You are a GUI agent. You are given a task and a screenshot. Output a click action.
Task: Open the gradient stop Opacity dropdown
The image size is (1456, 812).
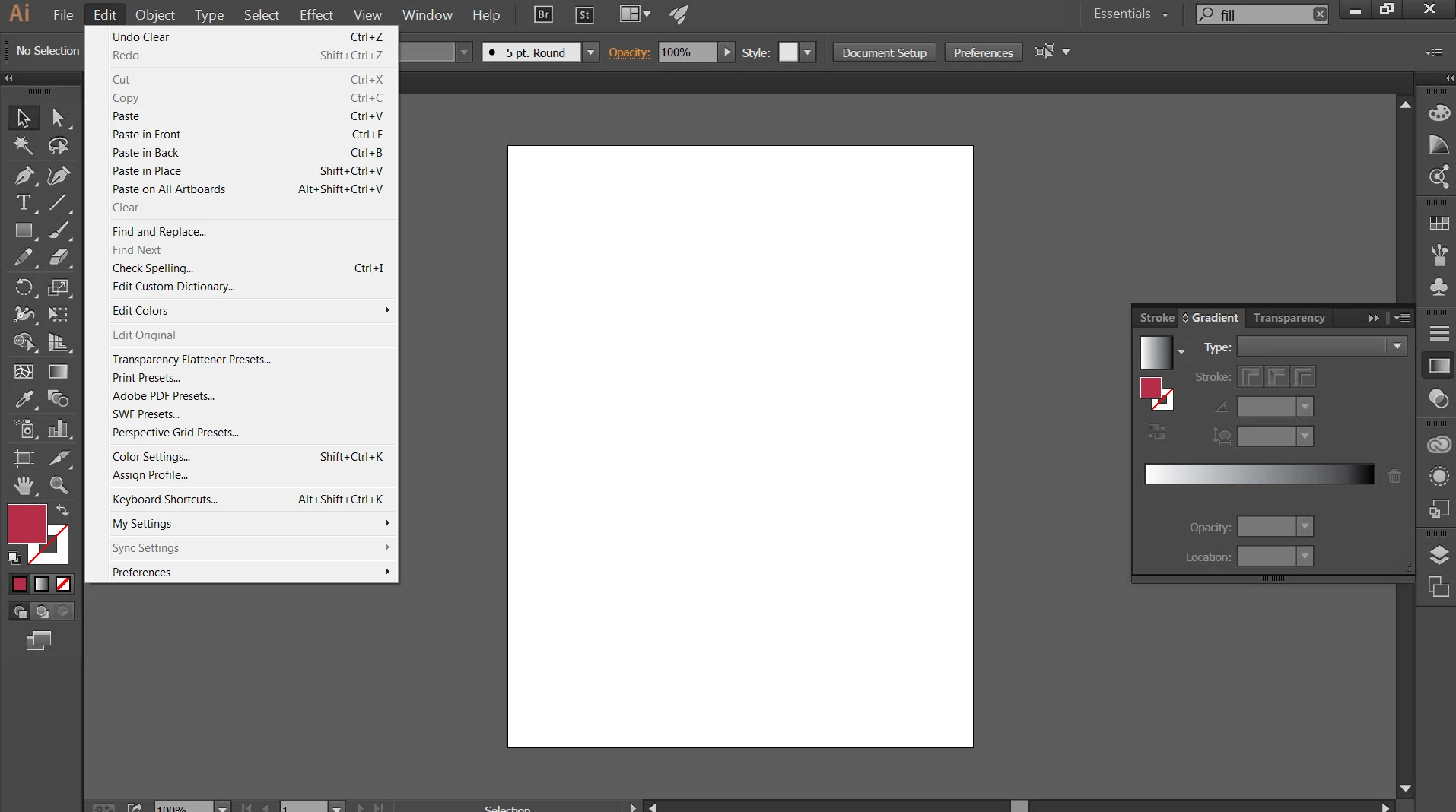(x=1305, y=527)
